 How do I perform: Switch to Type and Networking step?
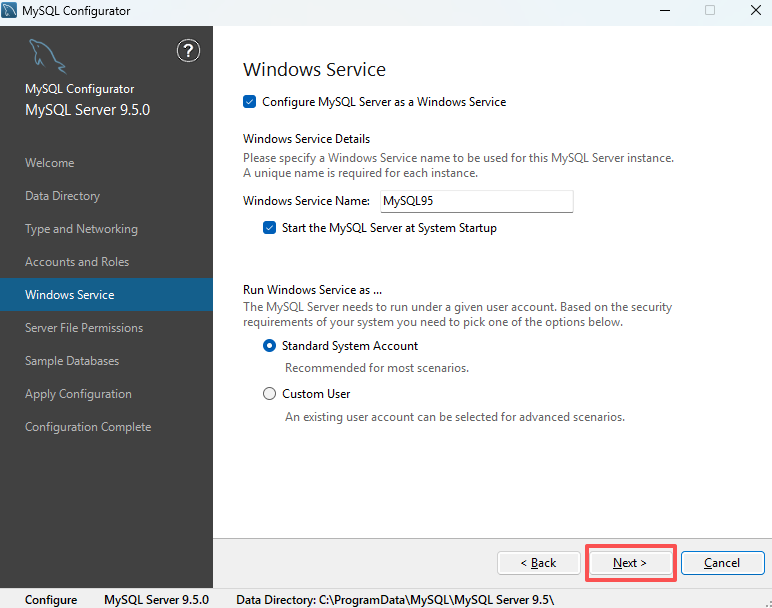pyautogui.click(x=81, y=229)
